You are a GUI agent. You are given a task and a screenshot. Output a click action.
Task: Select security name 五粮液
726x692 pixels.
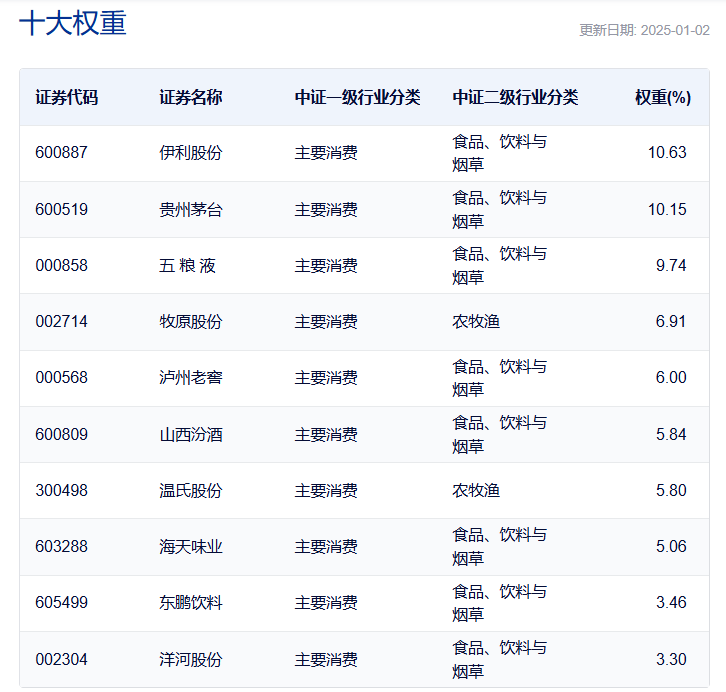pyautogui.click(x=188, y=265)
